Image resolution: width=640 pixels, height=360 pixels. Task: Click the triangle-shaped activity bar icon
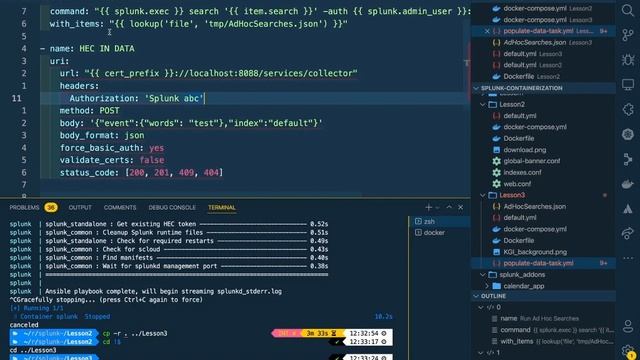[628, 209]
